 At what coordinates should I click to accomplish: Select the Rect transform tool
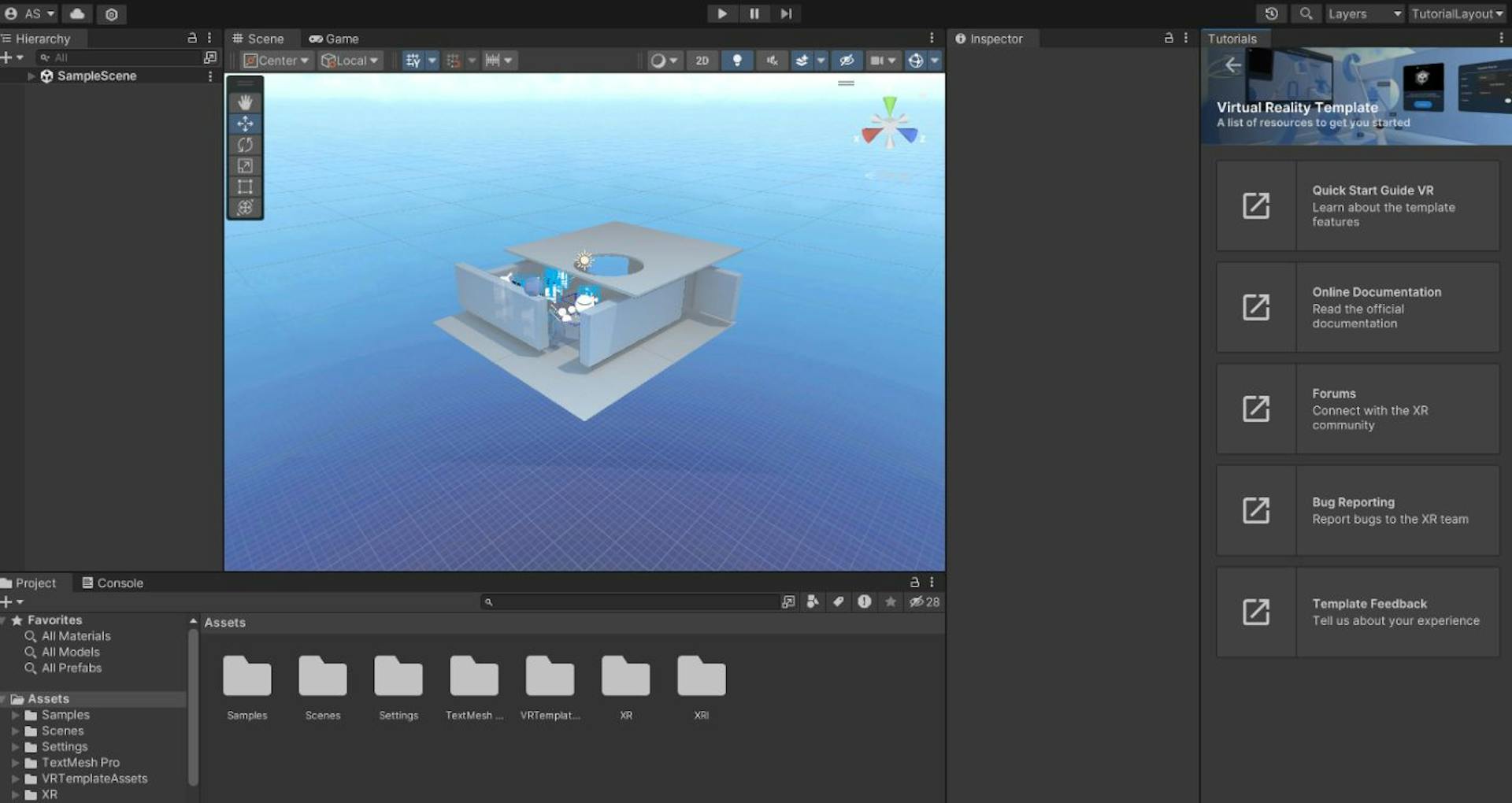[245, 187]
